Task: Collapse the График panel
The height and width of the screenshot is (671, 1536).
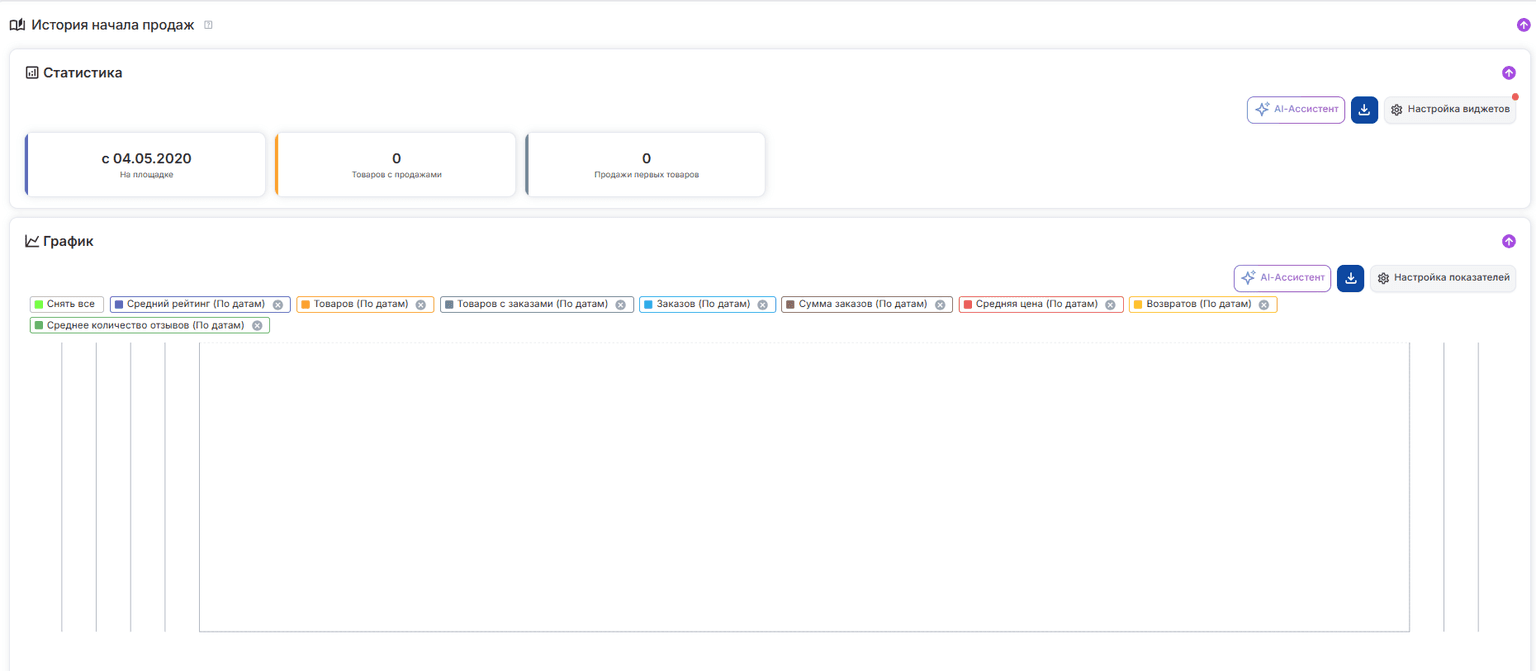Action: click(x=1508, y=241)
